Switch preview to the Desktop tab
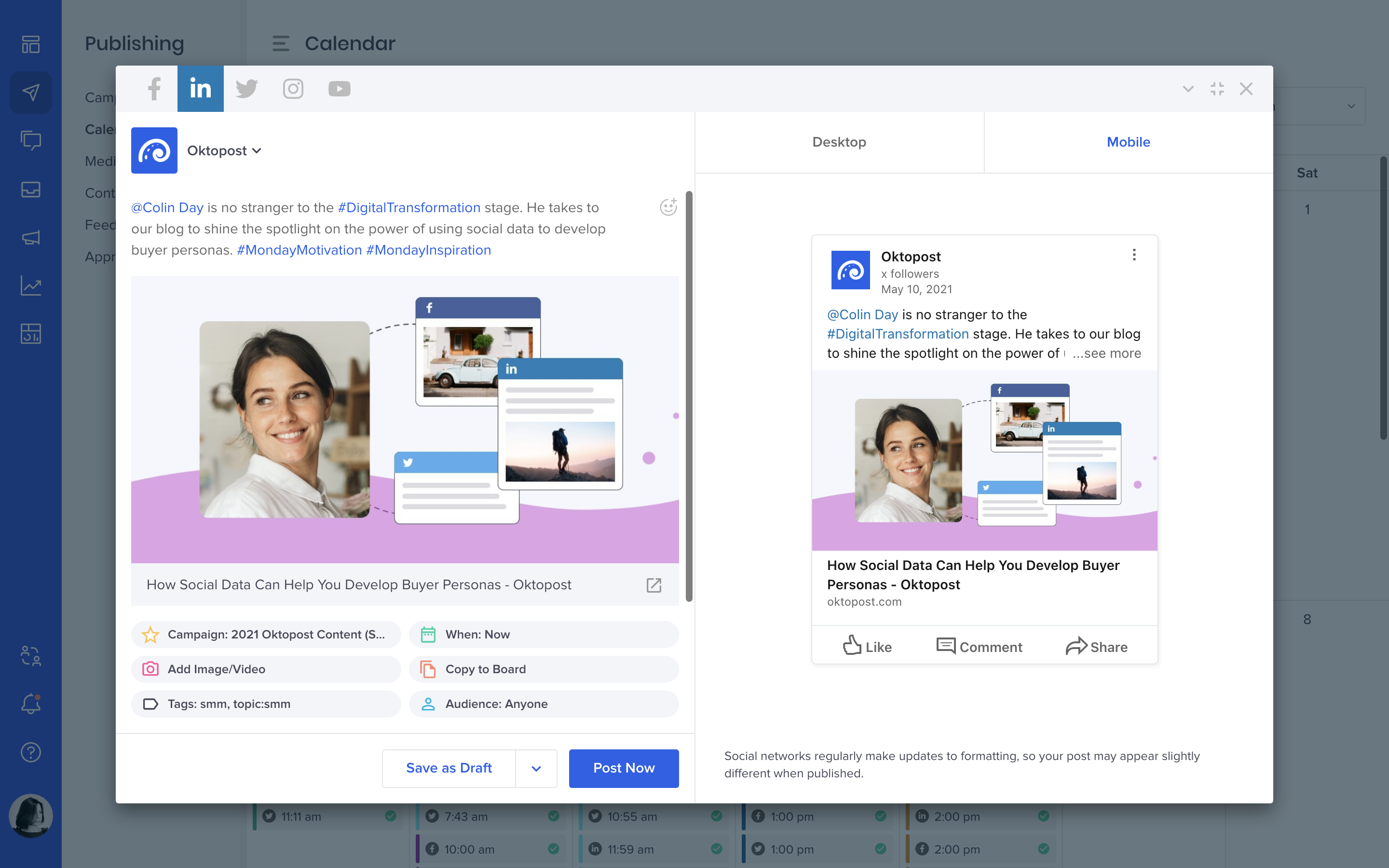The width and height of the screenshot is (1389, 868). (839, 142)
